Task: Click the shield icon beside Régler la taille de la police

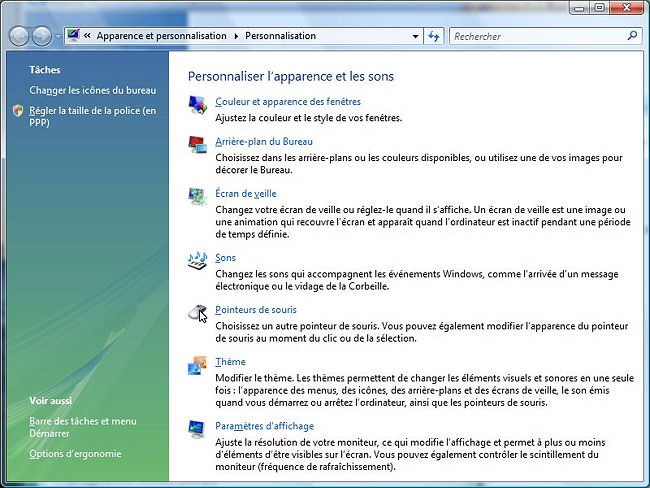Action: [x=17, y=111]
